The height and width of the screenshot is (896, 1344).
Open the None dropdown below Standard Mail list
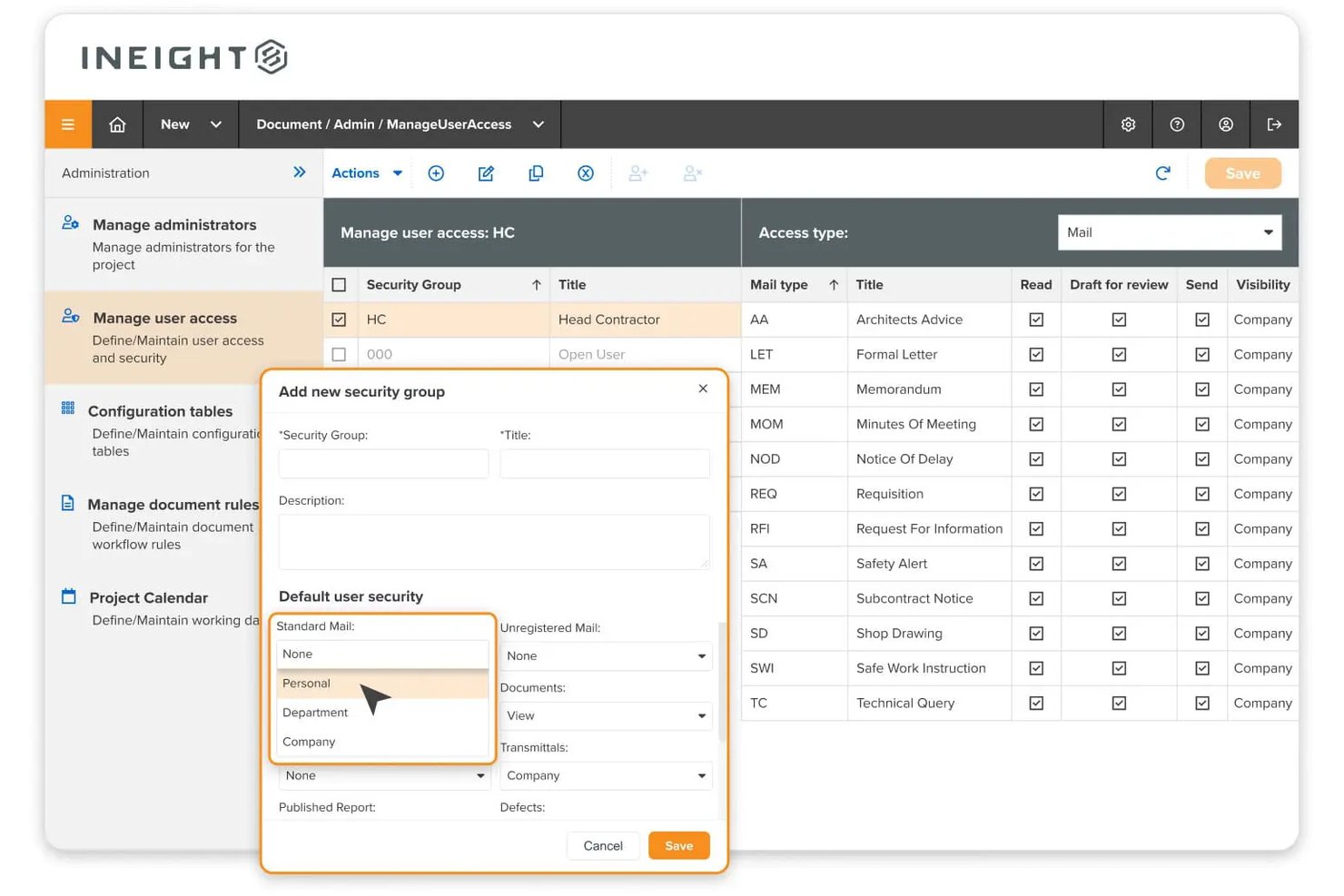point(385,775)
